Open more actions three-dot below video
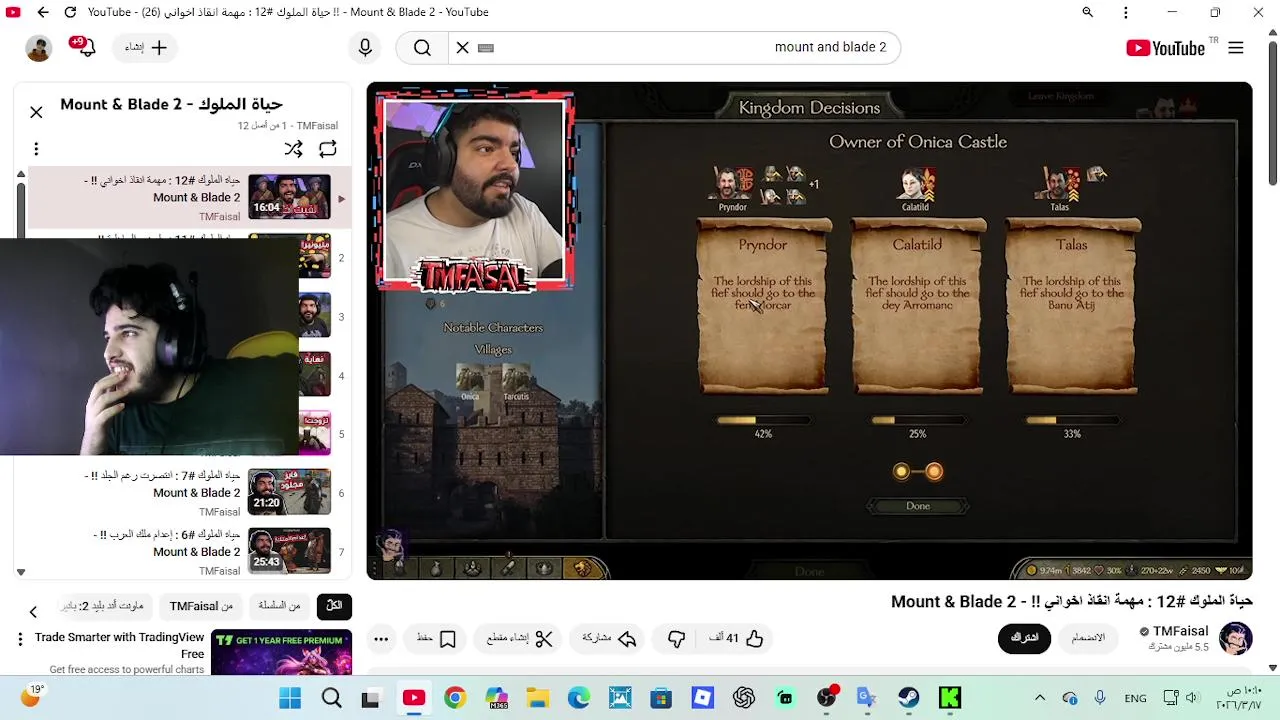1280x720 pixels. (x=381, y=638)
